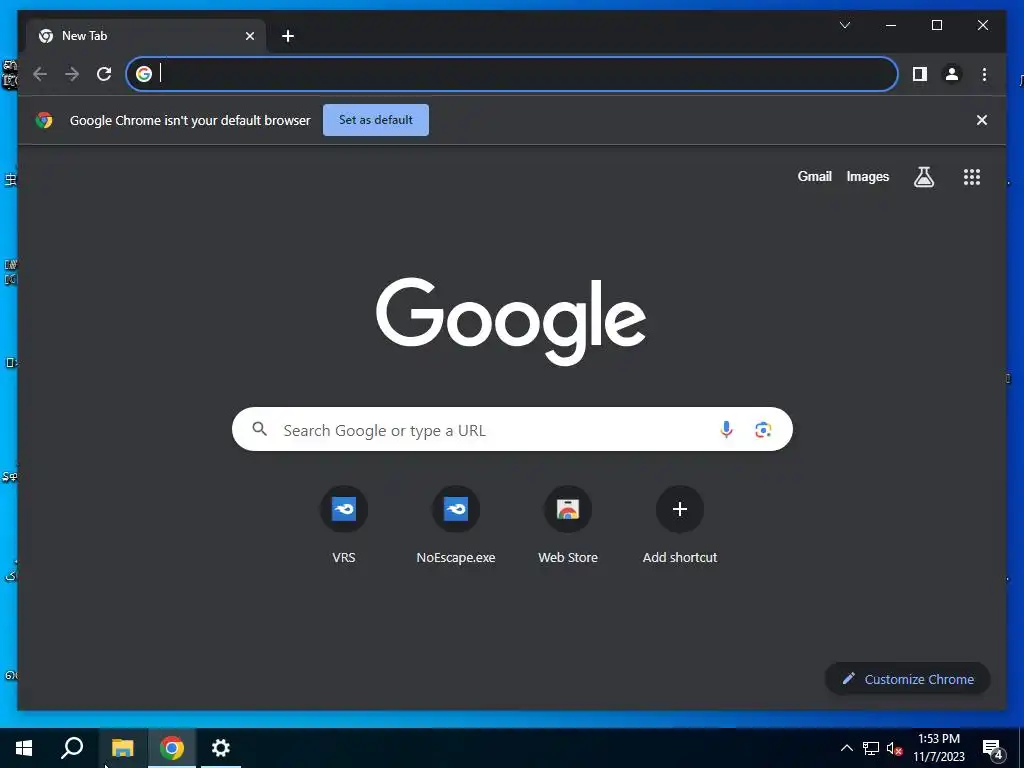The width and height of the screenshot is (1024, 768).
Task: Open Settings from the taskbar
Action: pyautogui.click(x=221, y=748)
